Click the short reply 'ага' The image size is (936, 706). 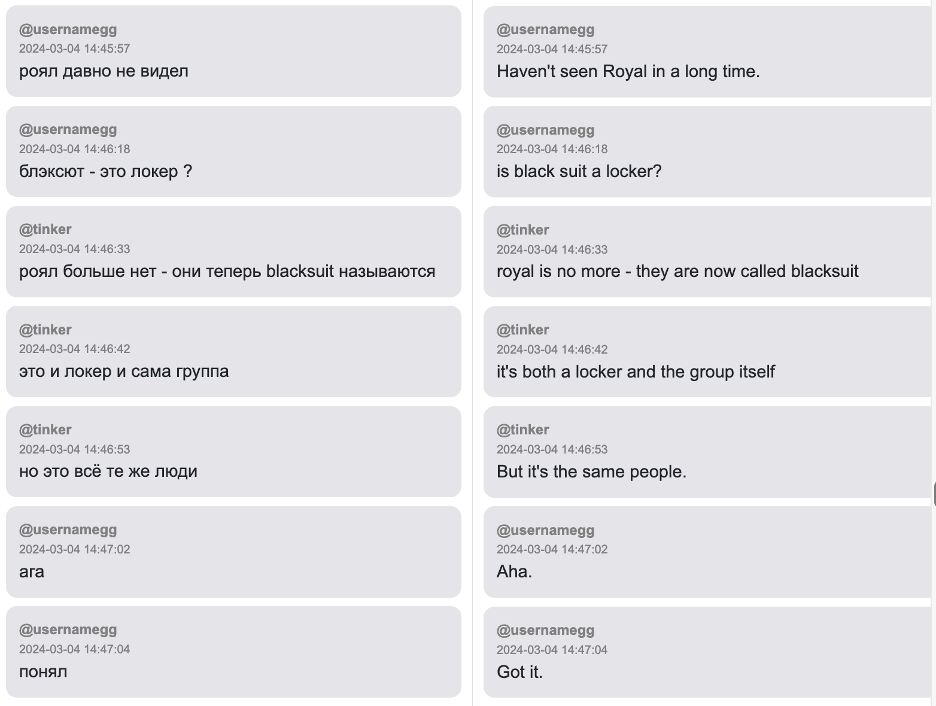point(30,571)
